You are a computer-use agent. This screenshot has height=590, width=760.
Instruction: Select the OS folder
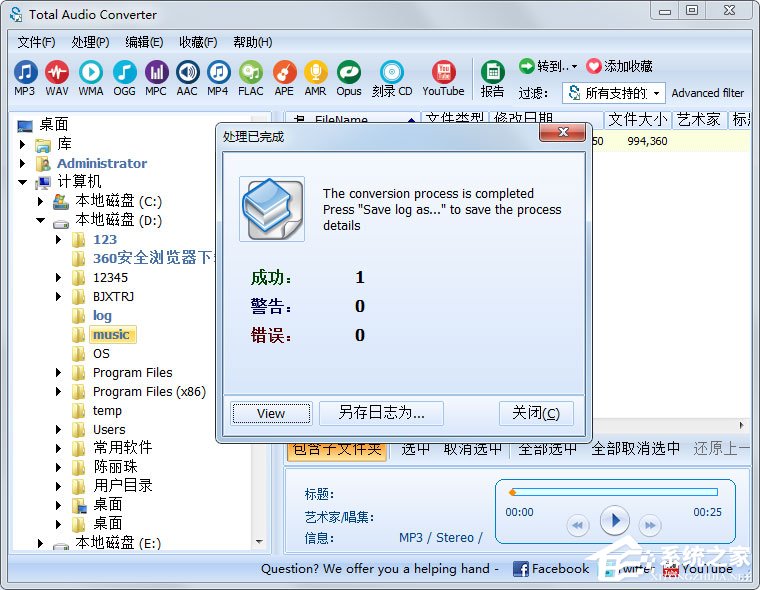(101, 354)
